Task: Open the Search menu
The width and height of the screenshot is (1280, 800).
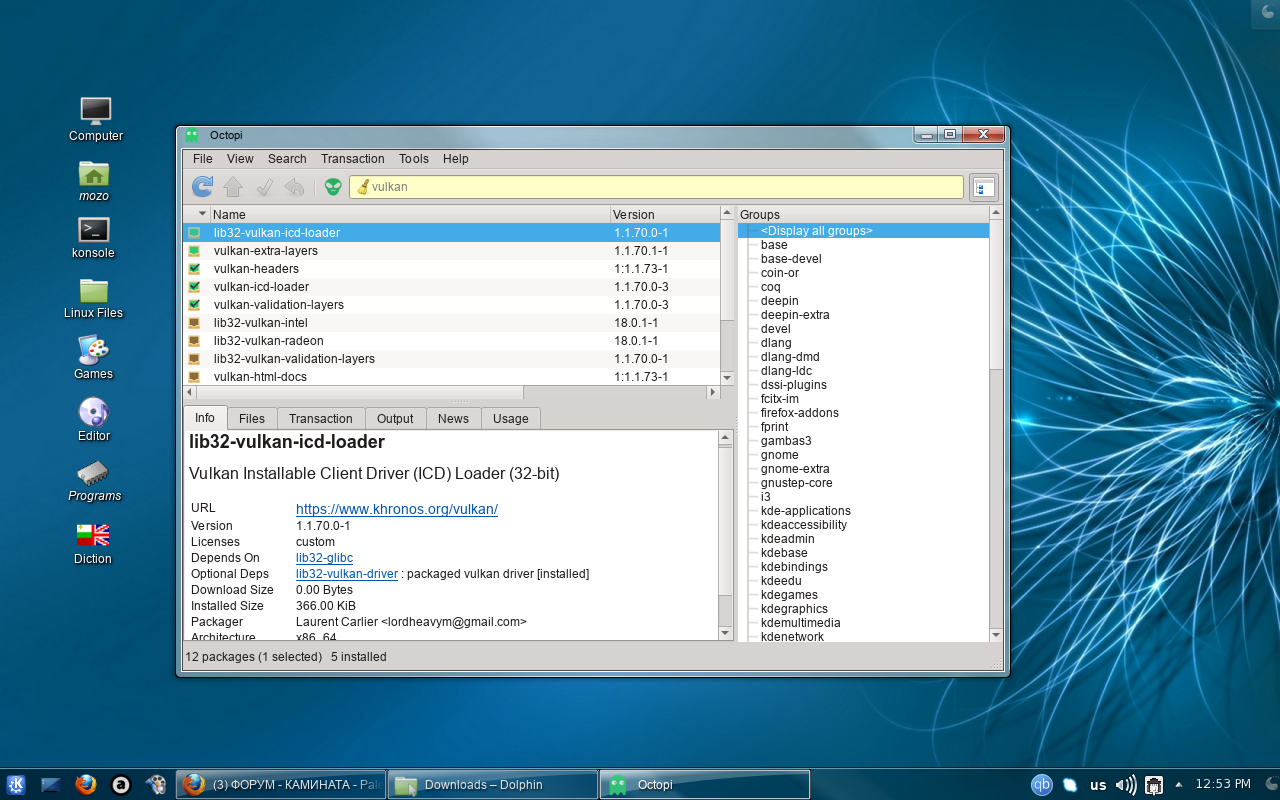Action: pyautogui.click(x=287, y=159)
